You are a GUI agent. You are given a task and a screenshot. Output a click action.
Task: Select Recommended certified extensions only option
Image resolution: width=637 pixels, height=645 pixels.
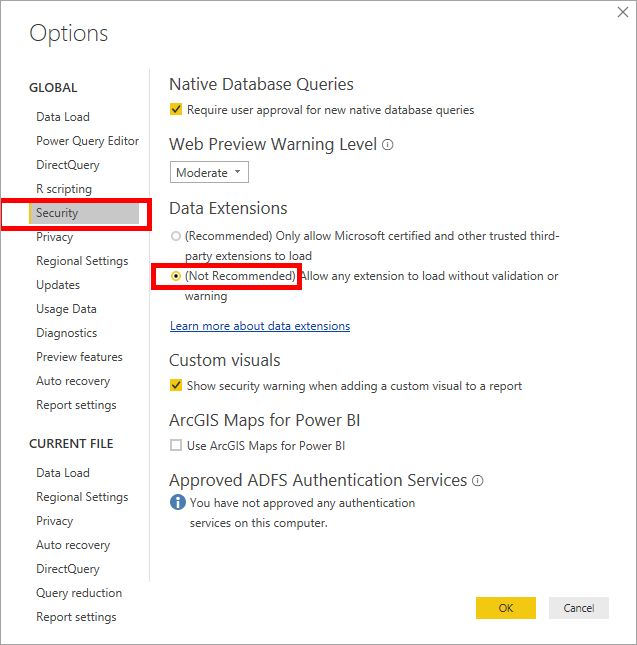coord(176,236)
